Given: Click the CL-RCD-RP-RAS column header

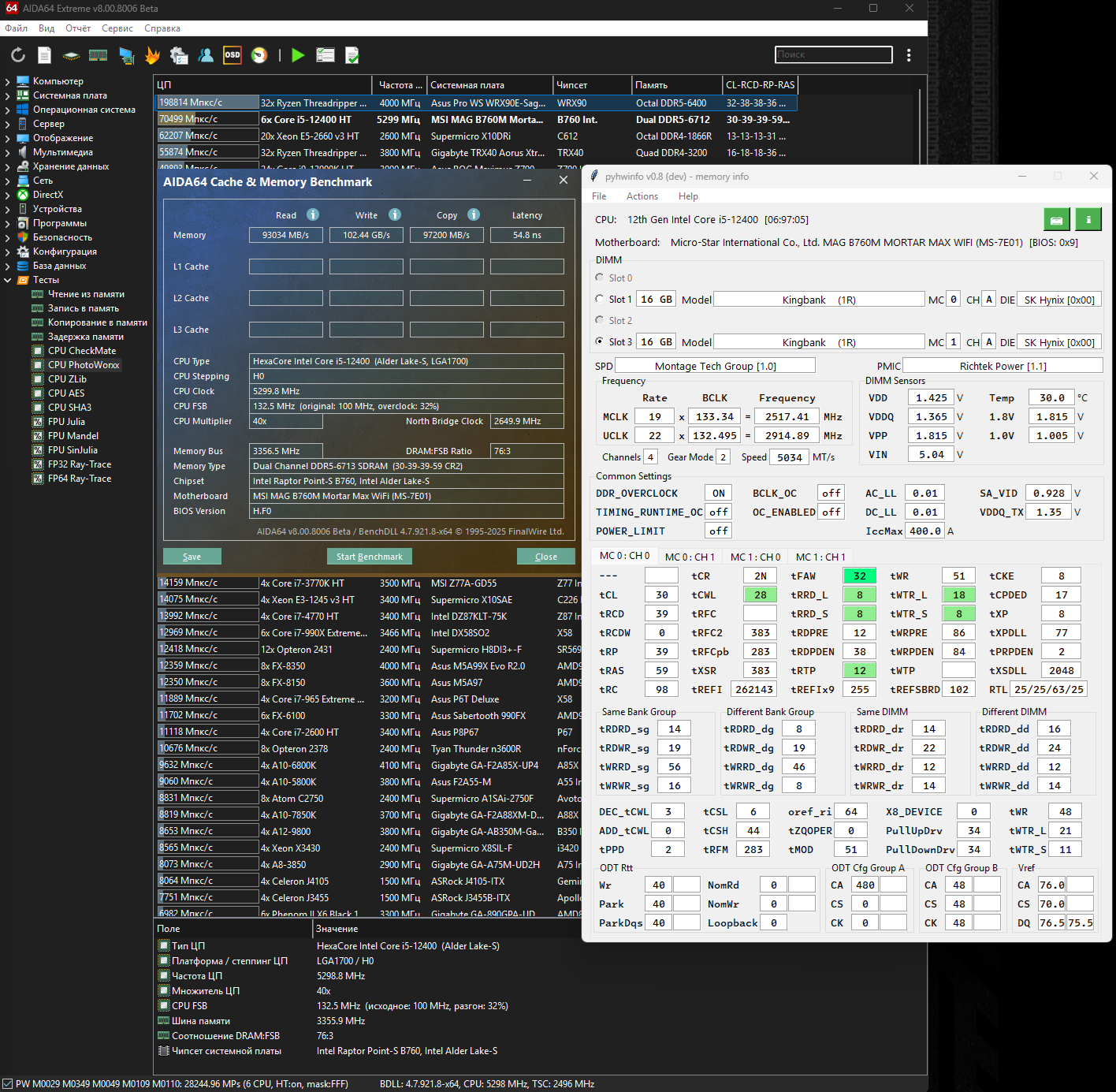Looking at the screenshot, I should coord(761,85).
